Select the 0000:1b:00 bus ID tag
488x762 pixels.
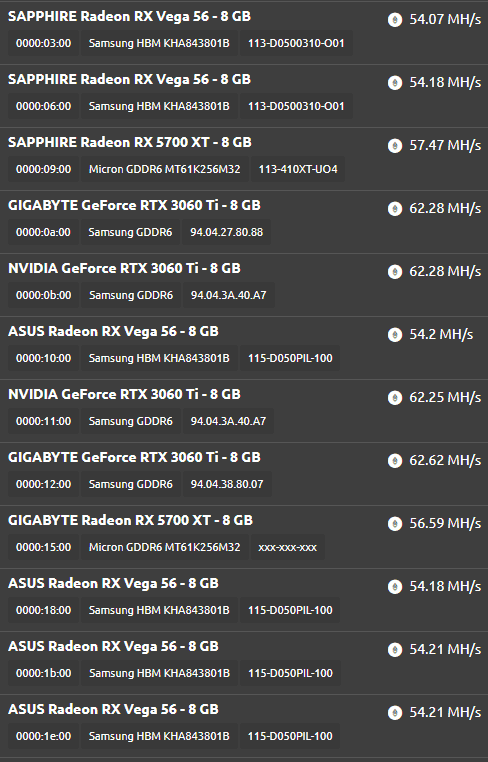(x=43, y=673)
